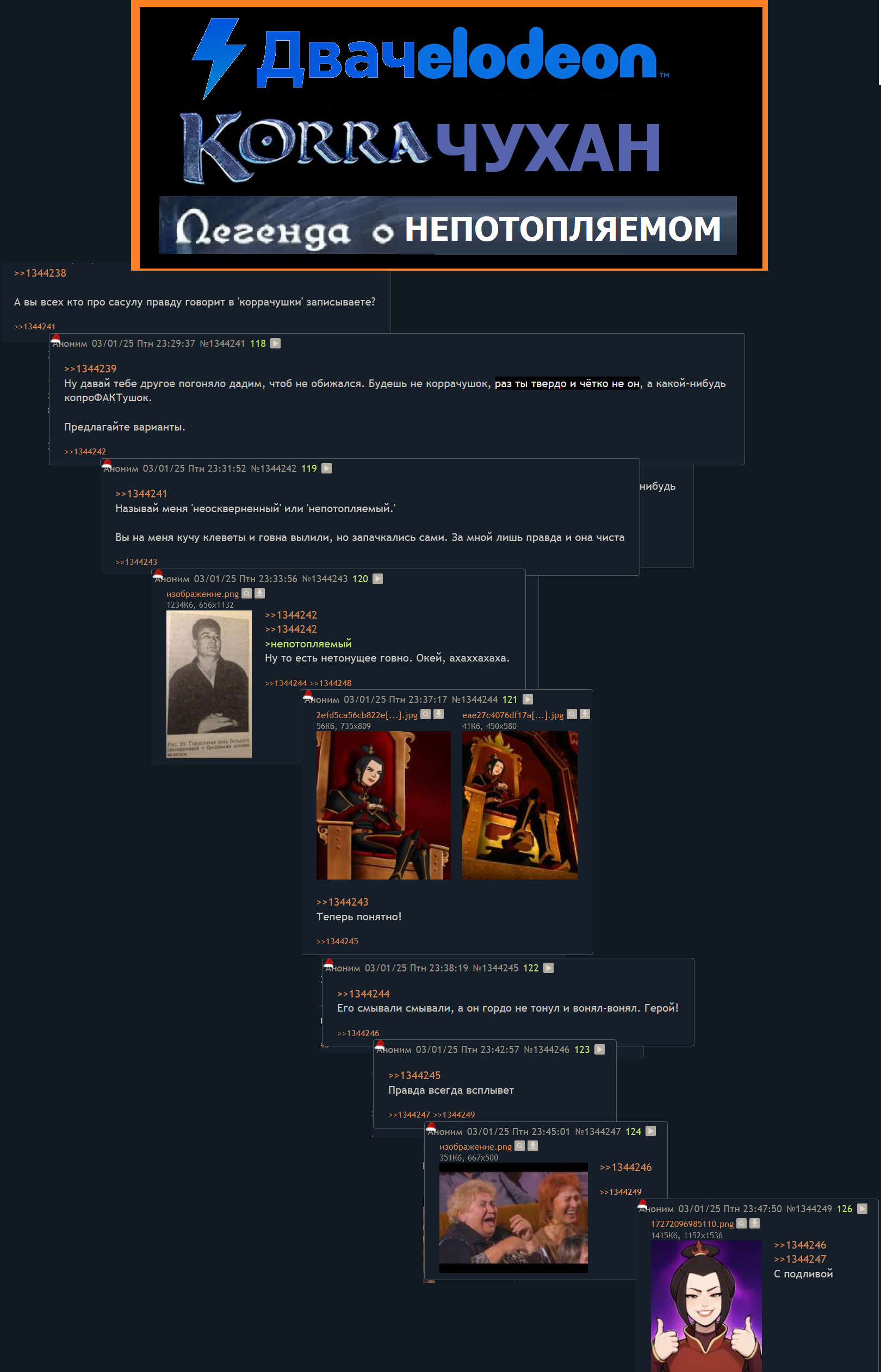
Task: Open the laughing women image thumbnail
Action: click(x=513, y=1218)
